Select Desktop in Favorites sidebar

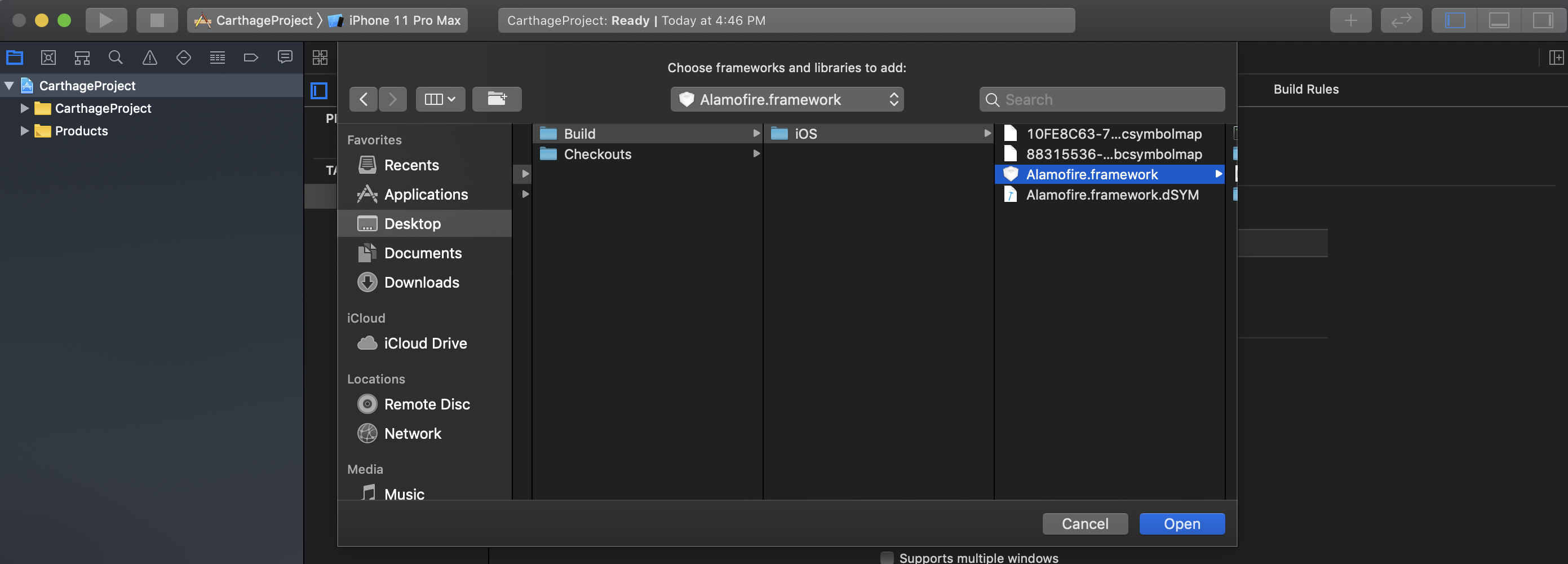coord(425,223)
